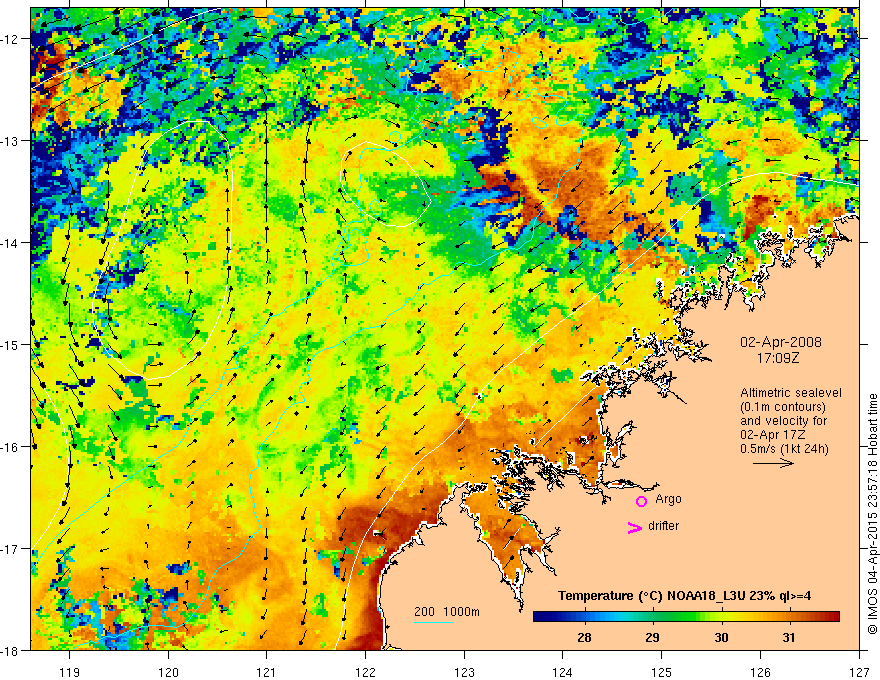Viewport: 880px width, 680px height.
Task: Click the cyan 200 1000m depth contour legend line
Action: click(x=434, y=622)
